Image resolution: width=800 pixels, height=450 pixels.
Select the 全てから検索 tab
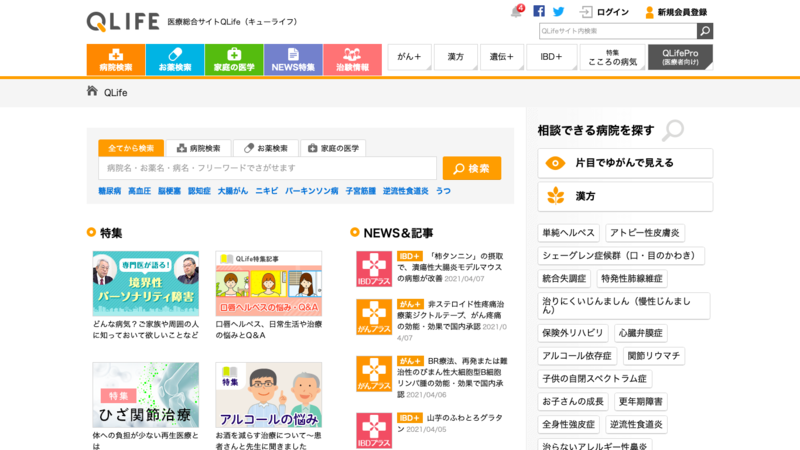point(131,148)
